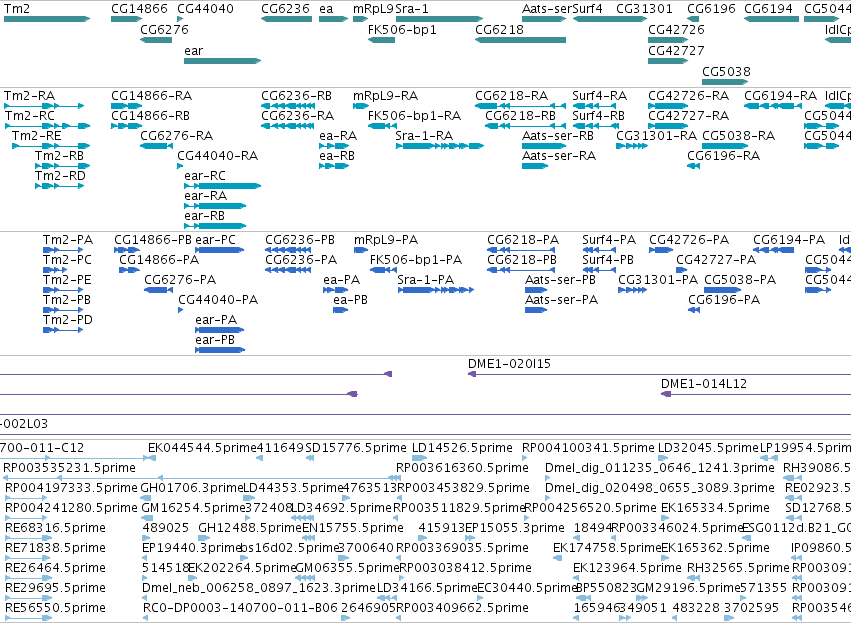The width and height of the screenshot is (851, 623).
Task: Select the Surf4-PA protein label
Action: pos(609,240)
